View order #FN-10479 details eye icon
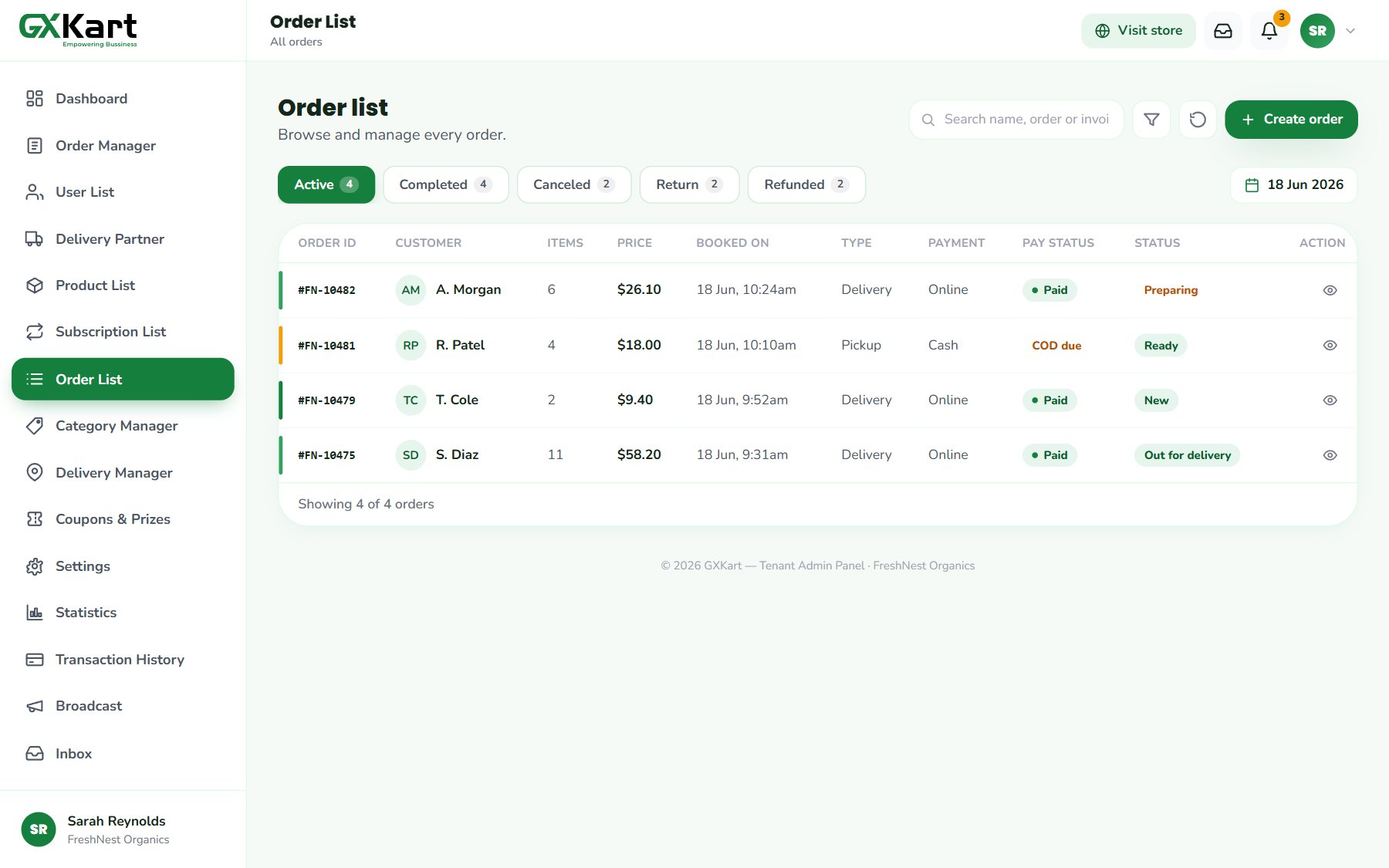The image size is (1389, 868). click(1330, 400)
